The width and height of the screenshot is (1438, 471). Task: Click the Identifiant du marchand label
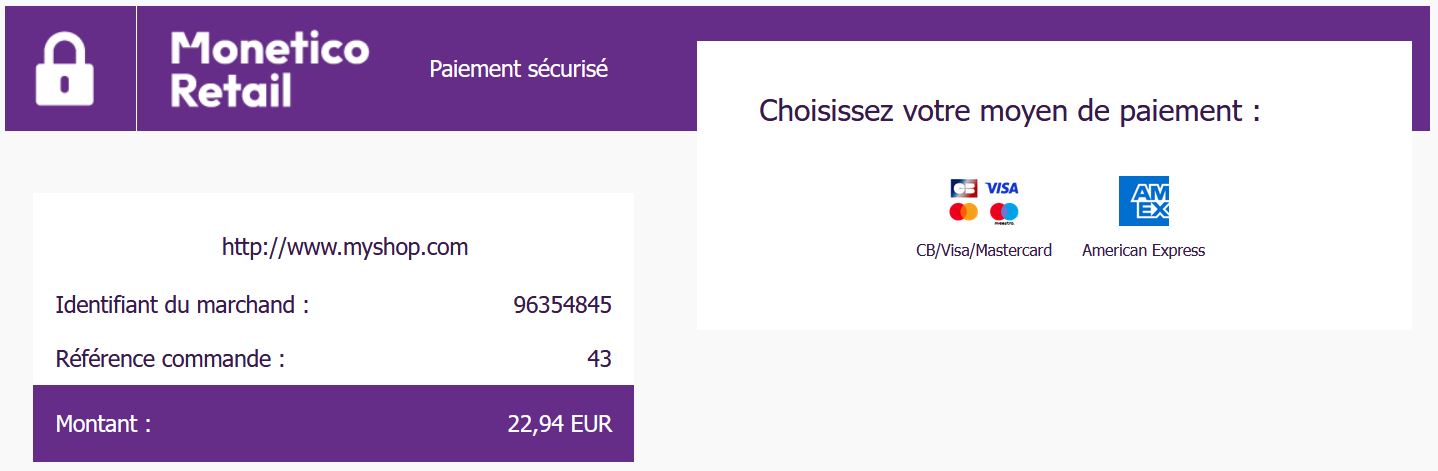(182, 305)
